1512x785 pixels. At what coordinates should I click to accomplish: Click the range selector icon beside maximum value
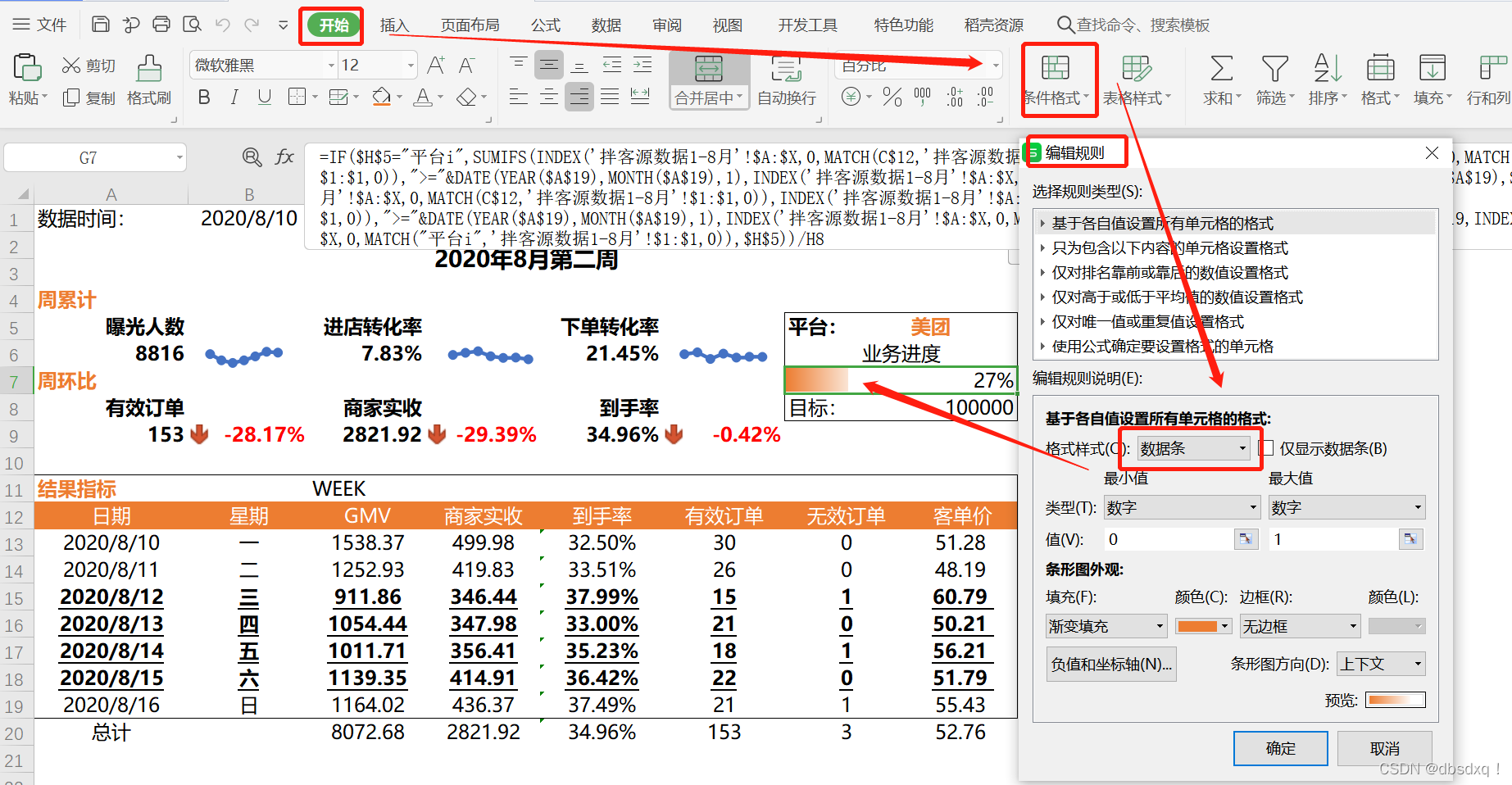[x=1410, y=539]
